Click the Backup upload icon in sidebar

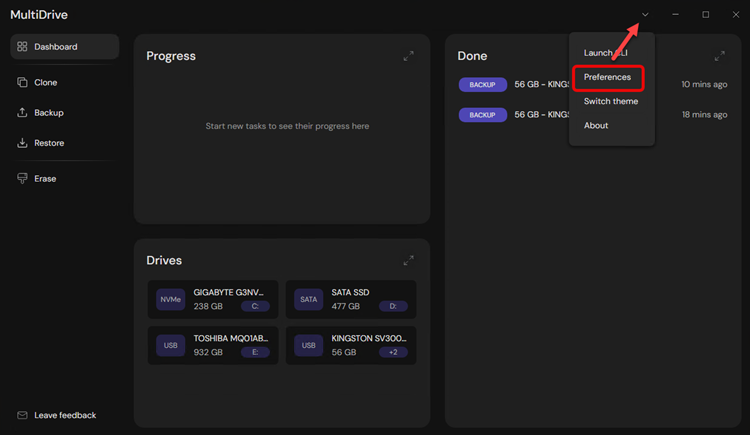[x=22, y=113]
